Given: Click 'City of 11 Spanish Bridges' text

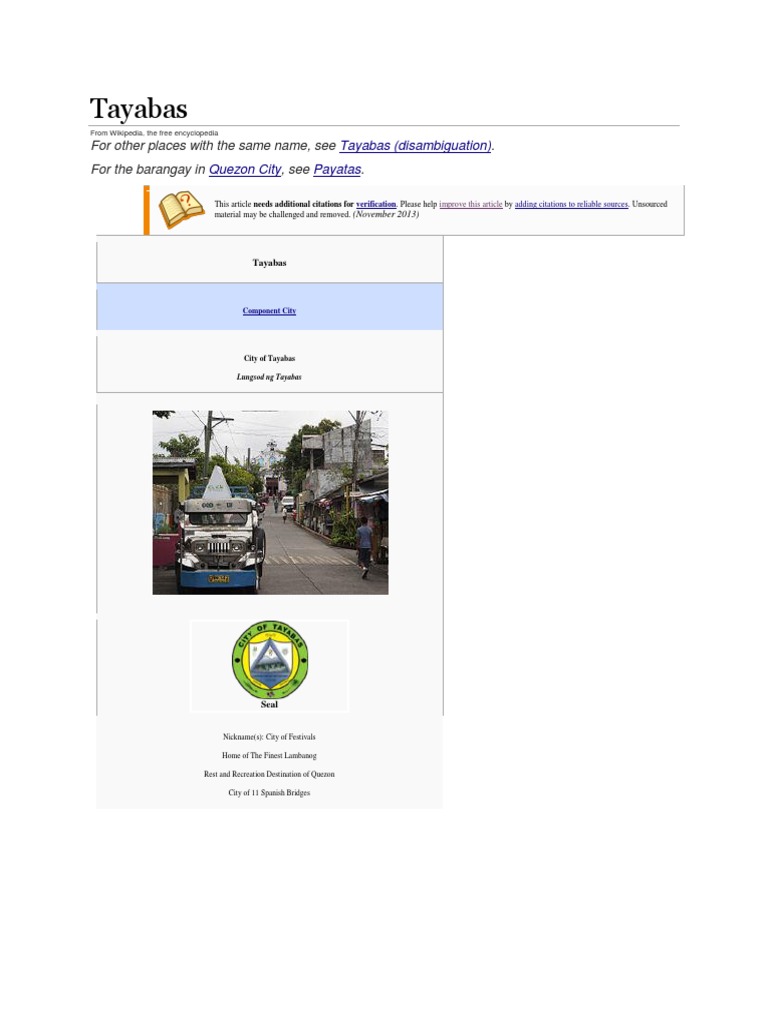Looking at the screenshot, I should click(269, 792).
